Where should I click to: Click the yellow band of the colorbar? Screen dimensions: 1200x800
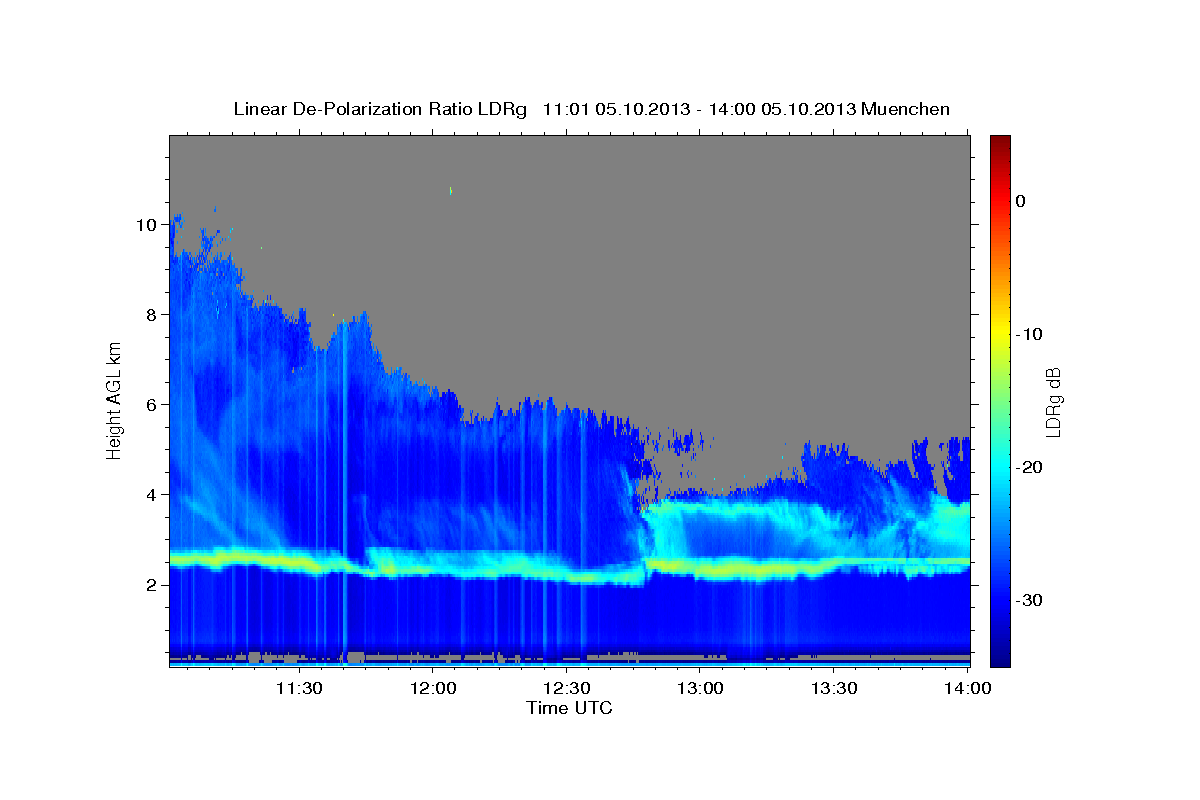pyautogui.click(x=1000, y=334)
